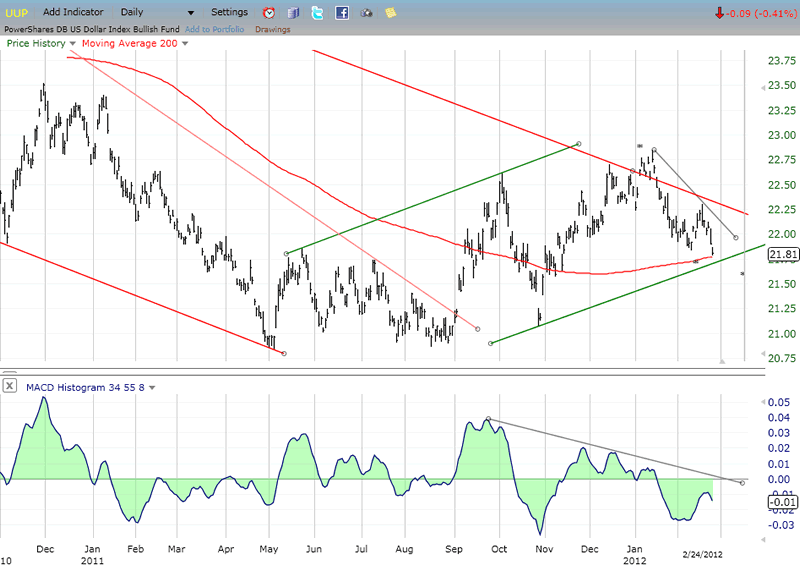Click the Drawings link
This screenshot has width=800, height=565.
(272, 29)
